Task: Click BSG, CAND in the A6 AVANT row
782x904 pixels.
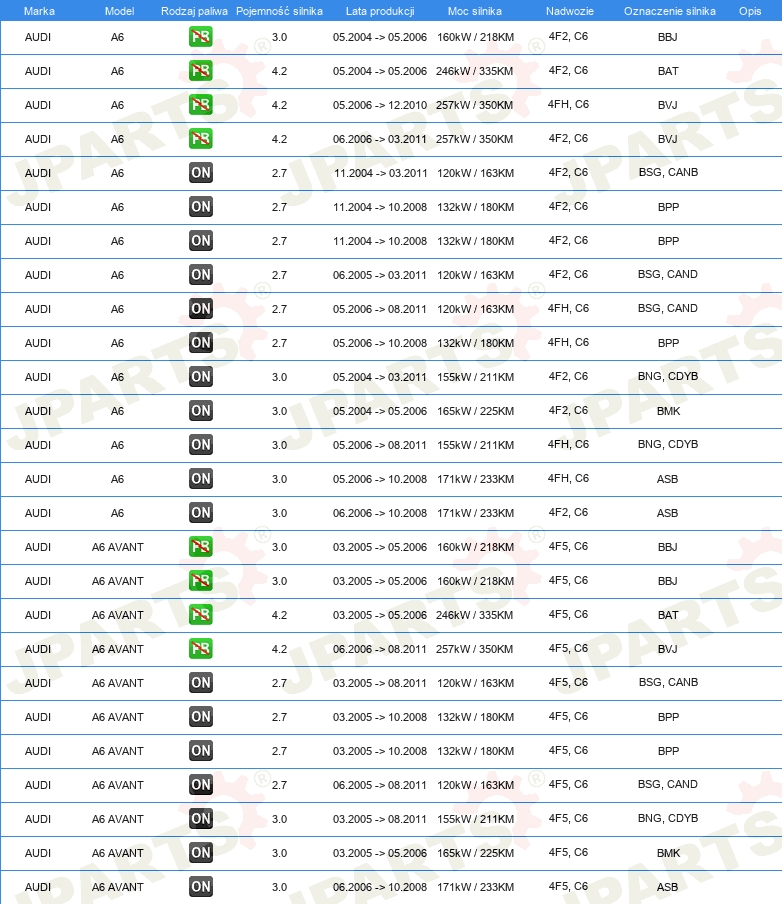Action: point(668,785)
